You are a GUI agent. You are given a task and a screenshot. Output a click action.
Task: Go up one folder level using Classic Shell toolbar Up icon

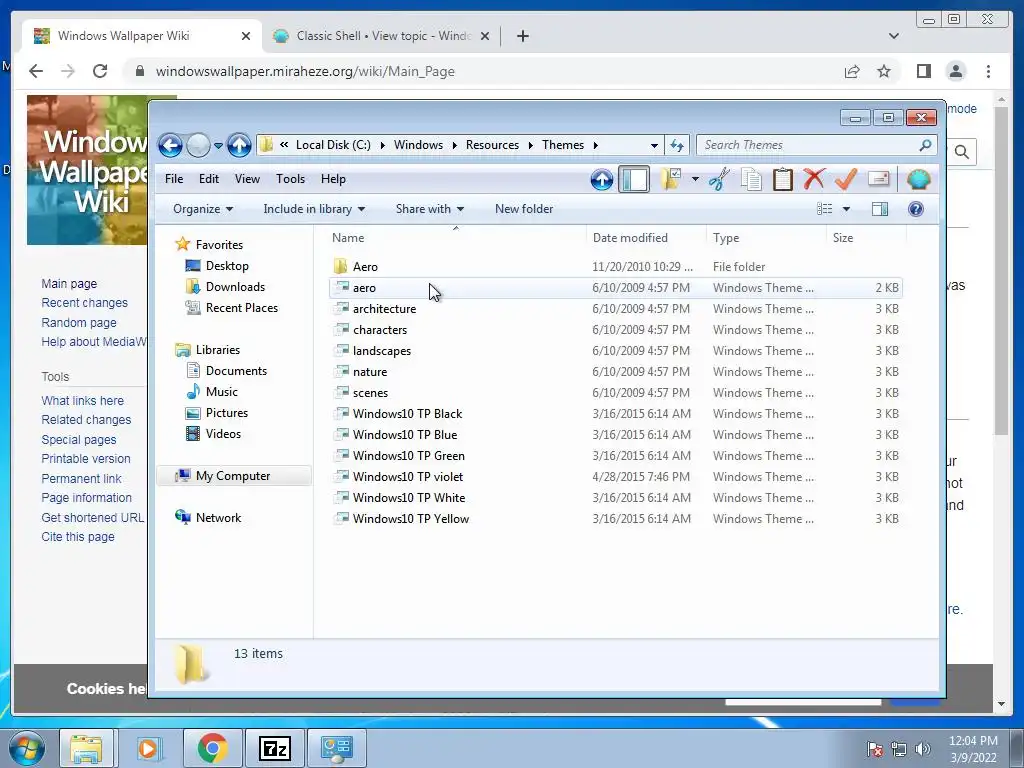click(x=601, y=179)
